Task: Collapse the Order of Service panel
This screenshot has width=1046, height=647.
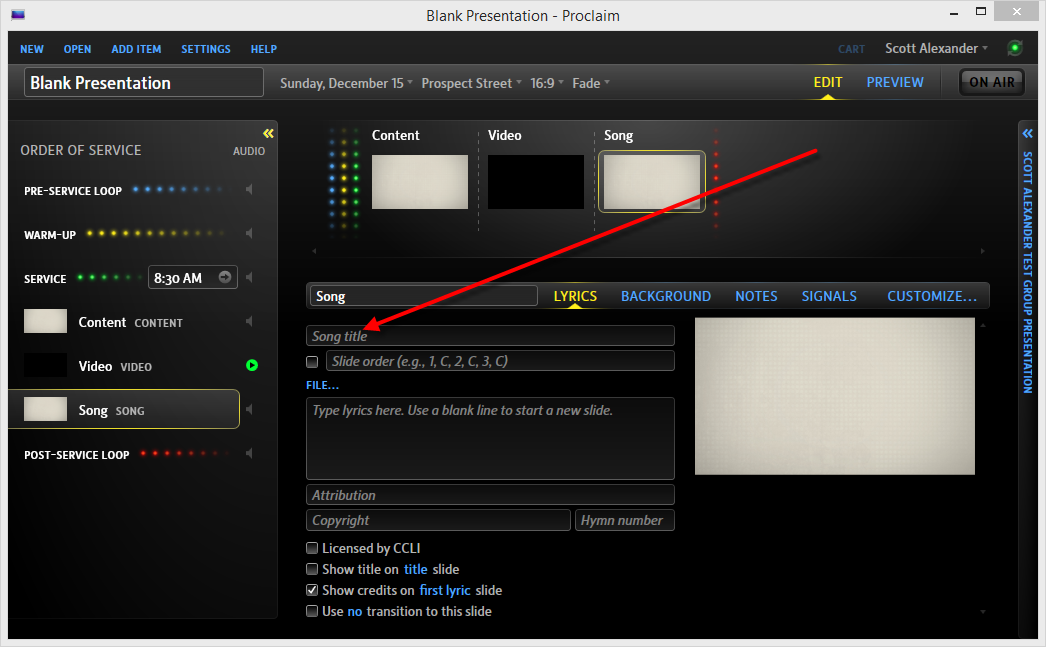Action: (x=268, y=133)
